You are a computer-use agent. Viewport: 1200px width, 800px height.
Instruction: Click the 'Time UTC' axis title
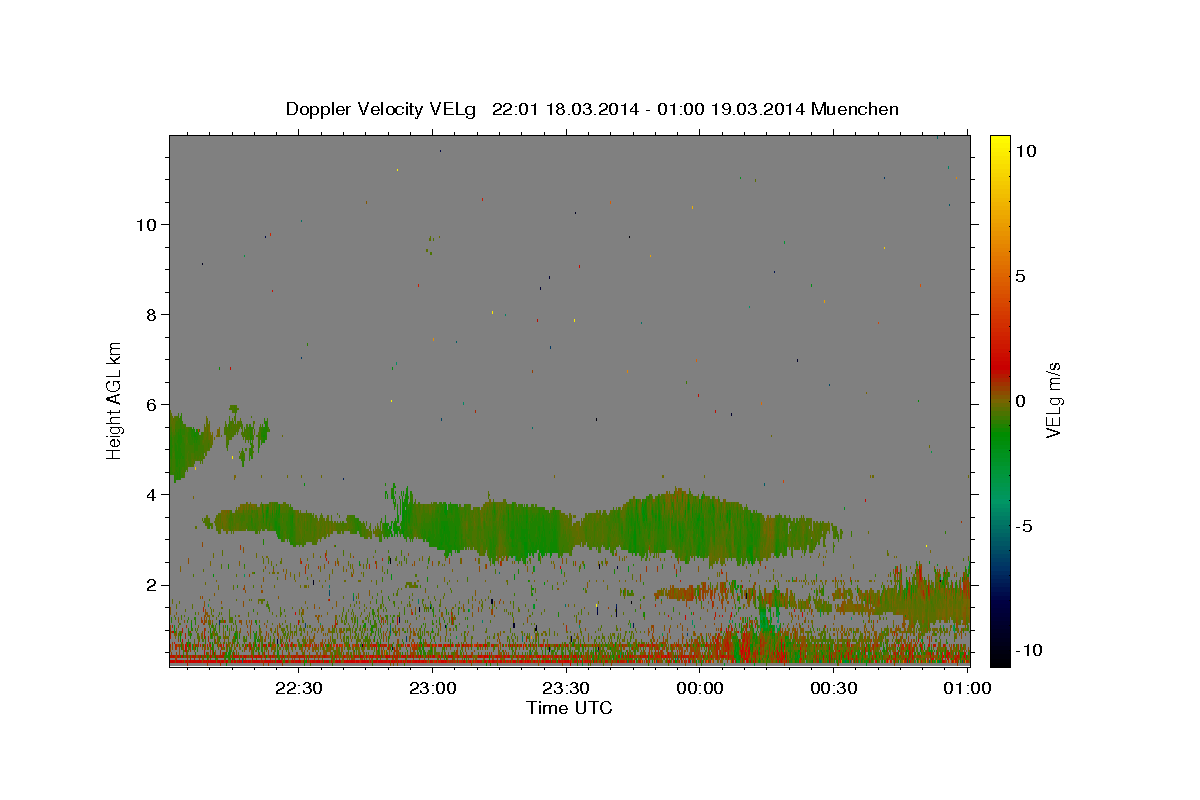click(x=569, y=708)
